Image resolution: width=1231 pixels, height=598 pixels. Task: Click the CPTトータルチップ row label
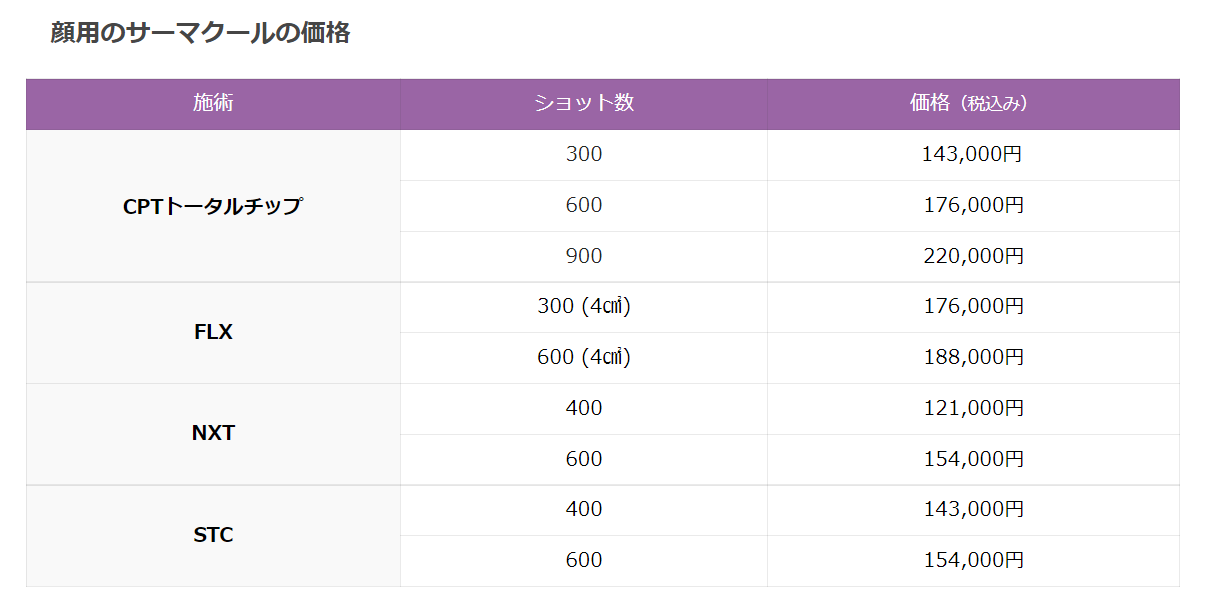(x=213, y=206)
